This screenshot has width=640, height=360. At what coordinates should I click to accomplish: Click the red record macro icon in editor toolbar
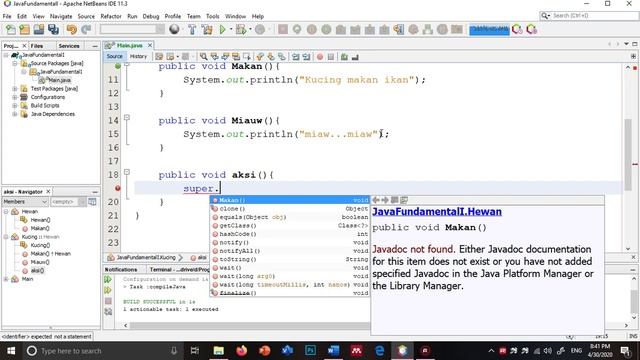point(320,57)
